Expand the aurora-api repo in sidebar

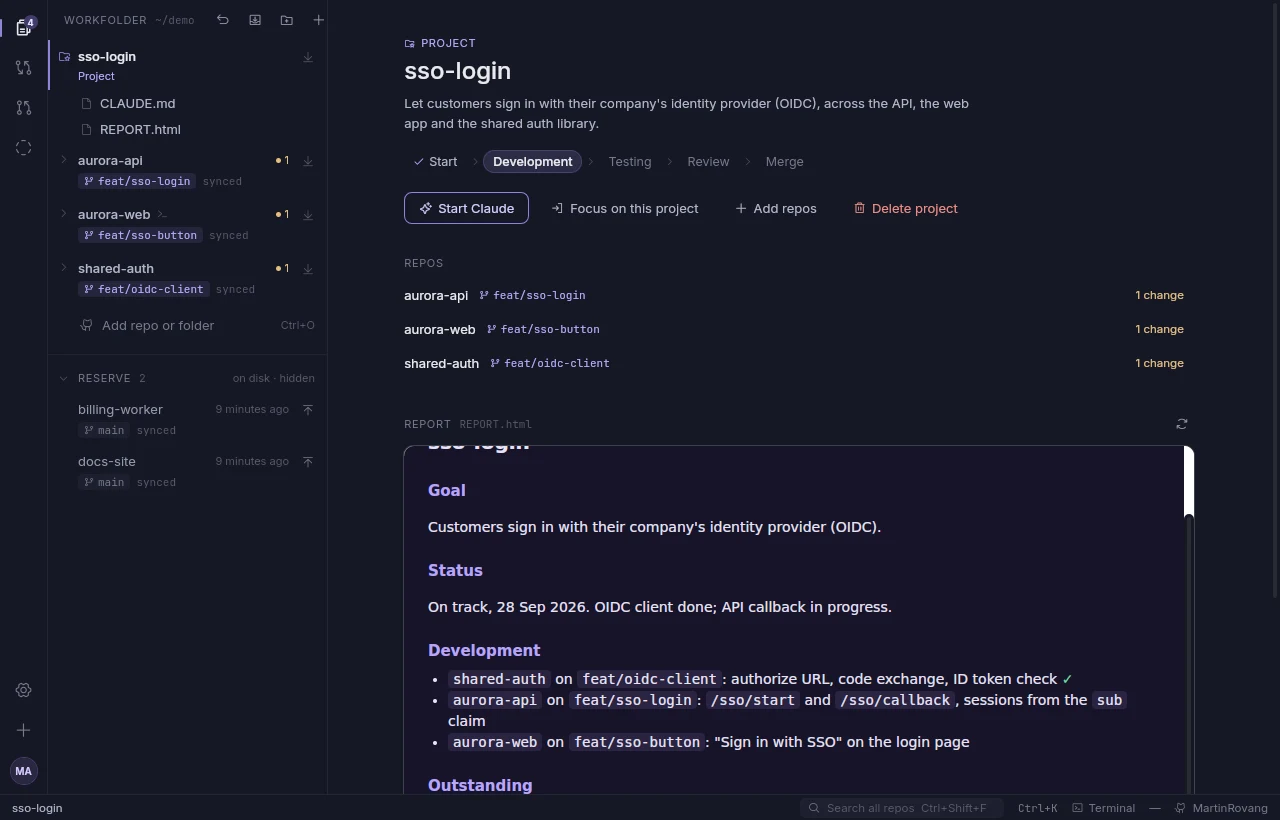pyautogui.click(x=64, y=160)
